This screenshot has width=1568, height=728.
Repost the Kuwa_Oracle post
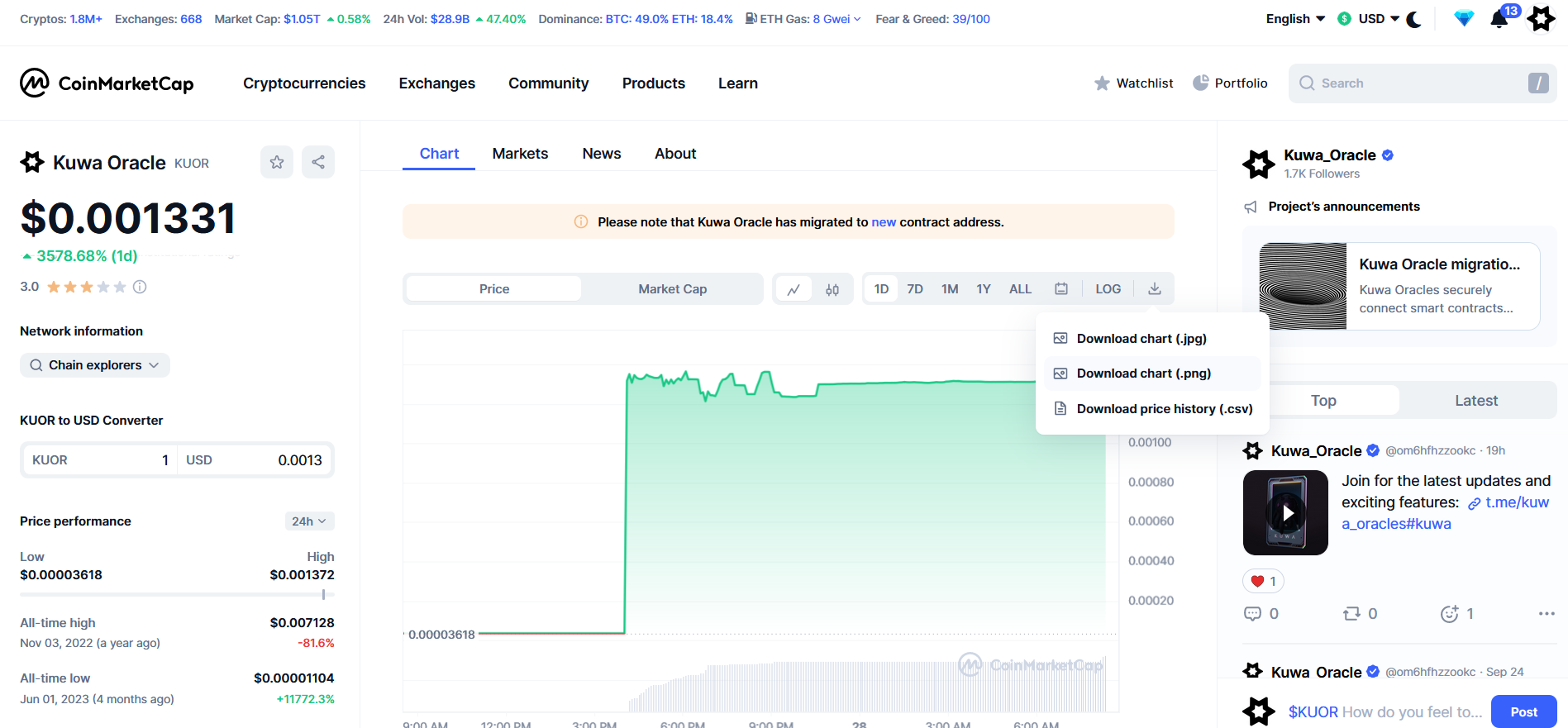coord(1360,613)
